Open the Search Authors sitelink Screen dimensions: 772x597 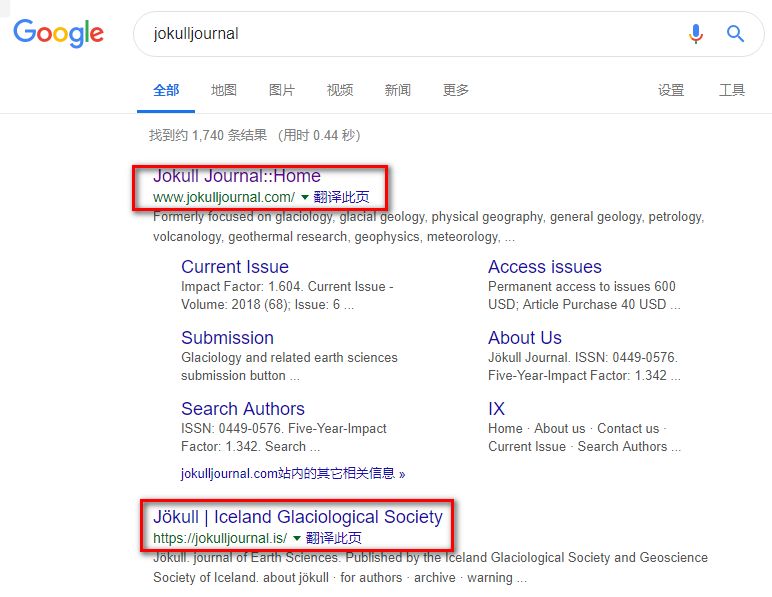(x=243, y=408)
